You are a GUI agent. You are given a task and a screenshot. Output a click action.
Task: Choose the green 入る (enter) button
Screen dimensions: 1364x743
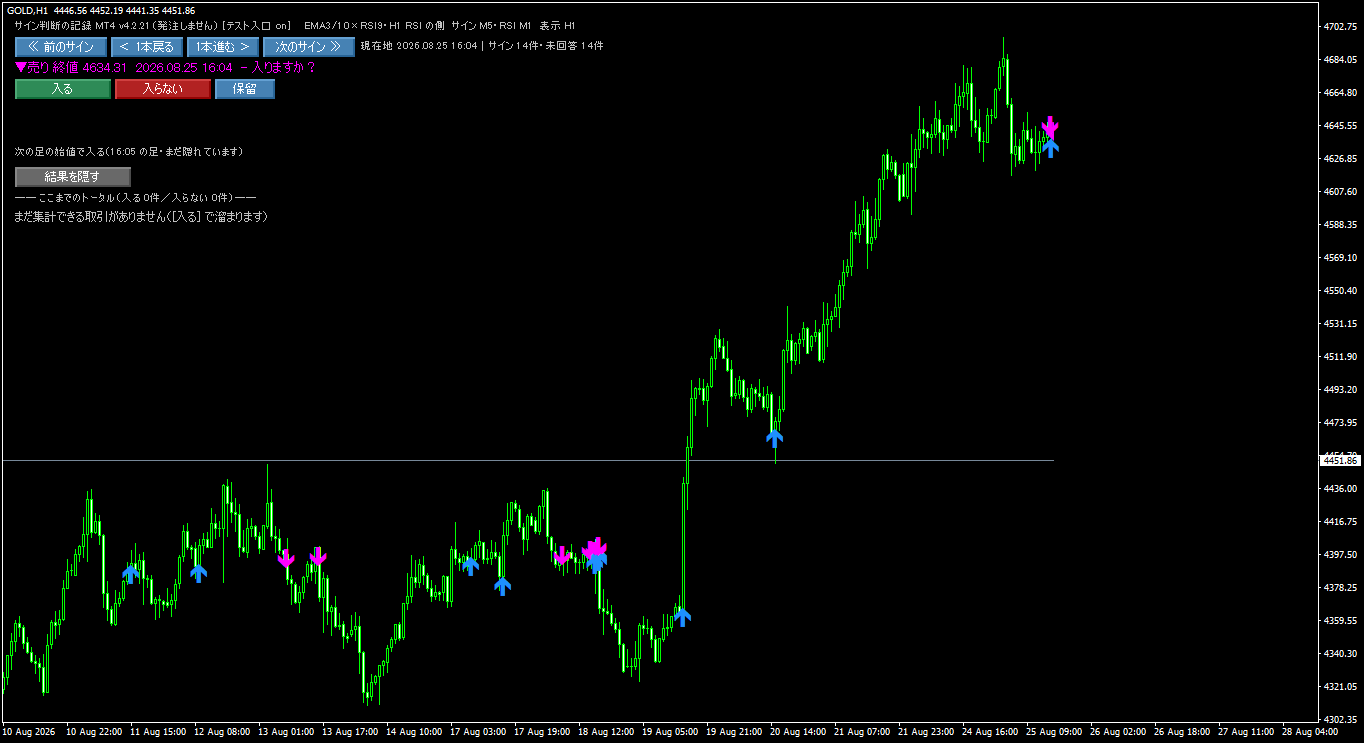click(63, 89)
